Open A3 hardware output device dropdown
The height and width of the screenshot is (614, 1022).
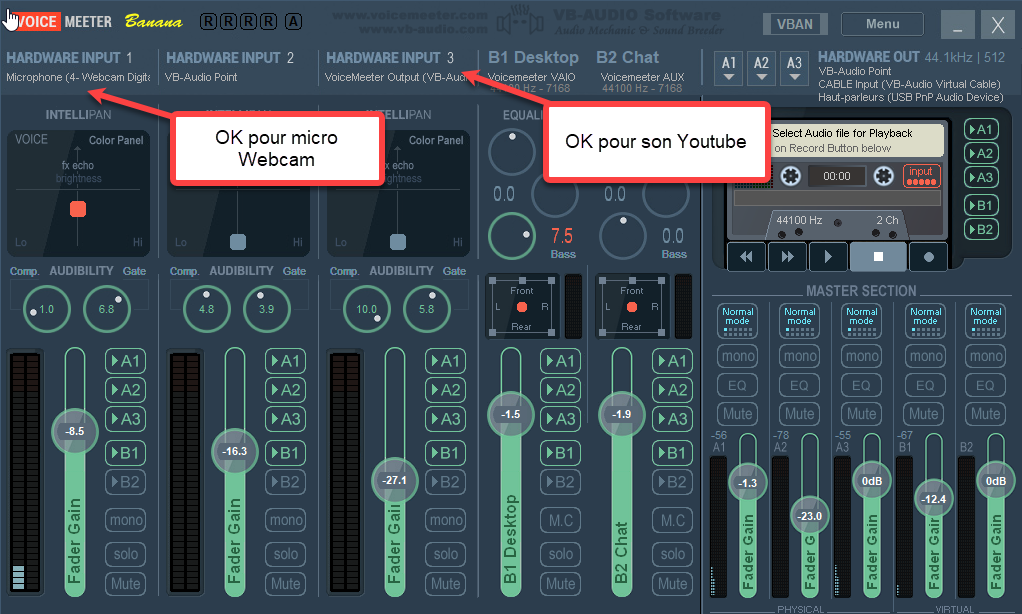[794, 68]
